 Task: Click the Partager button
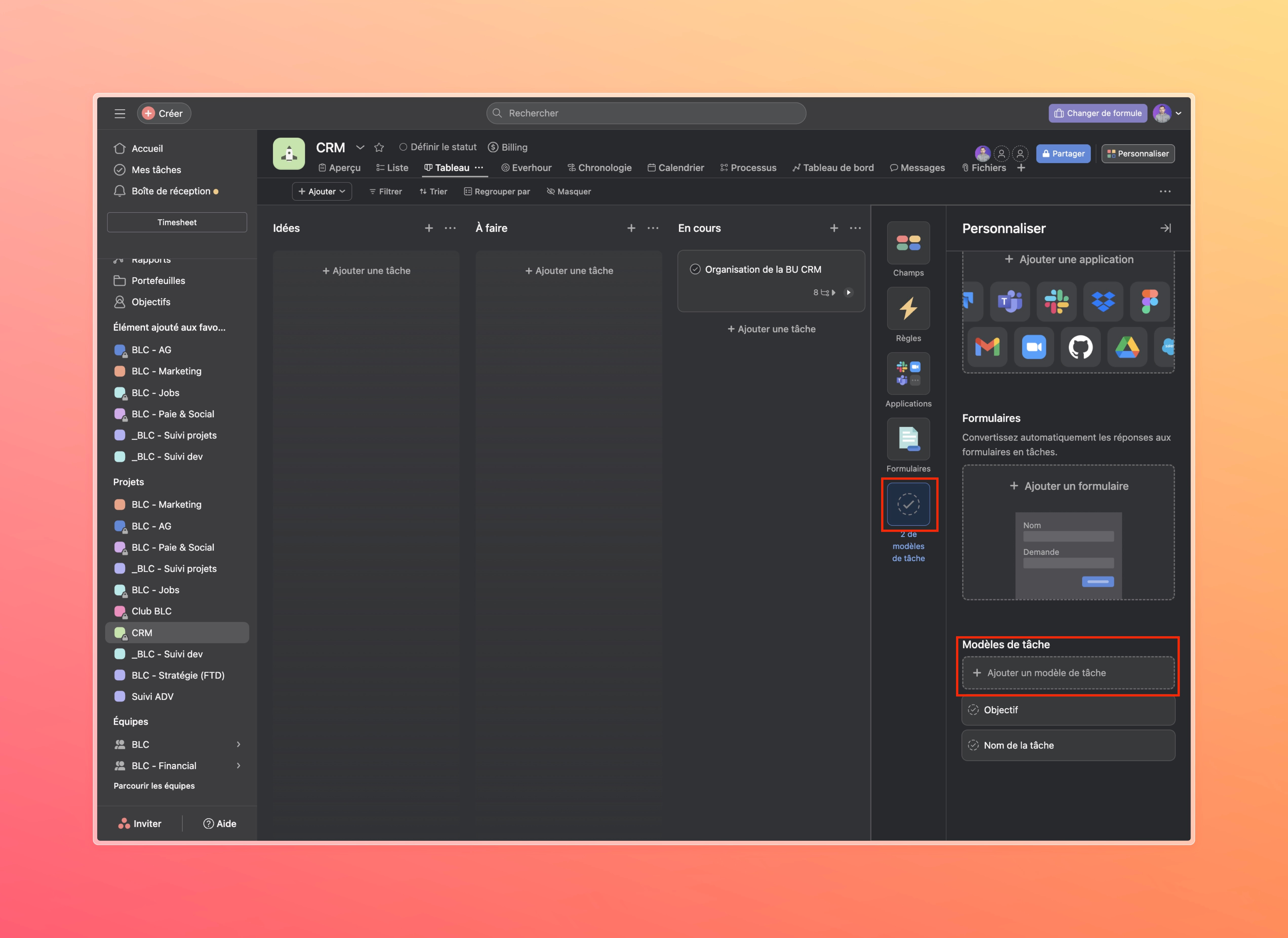(x=1063, y=154)
